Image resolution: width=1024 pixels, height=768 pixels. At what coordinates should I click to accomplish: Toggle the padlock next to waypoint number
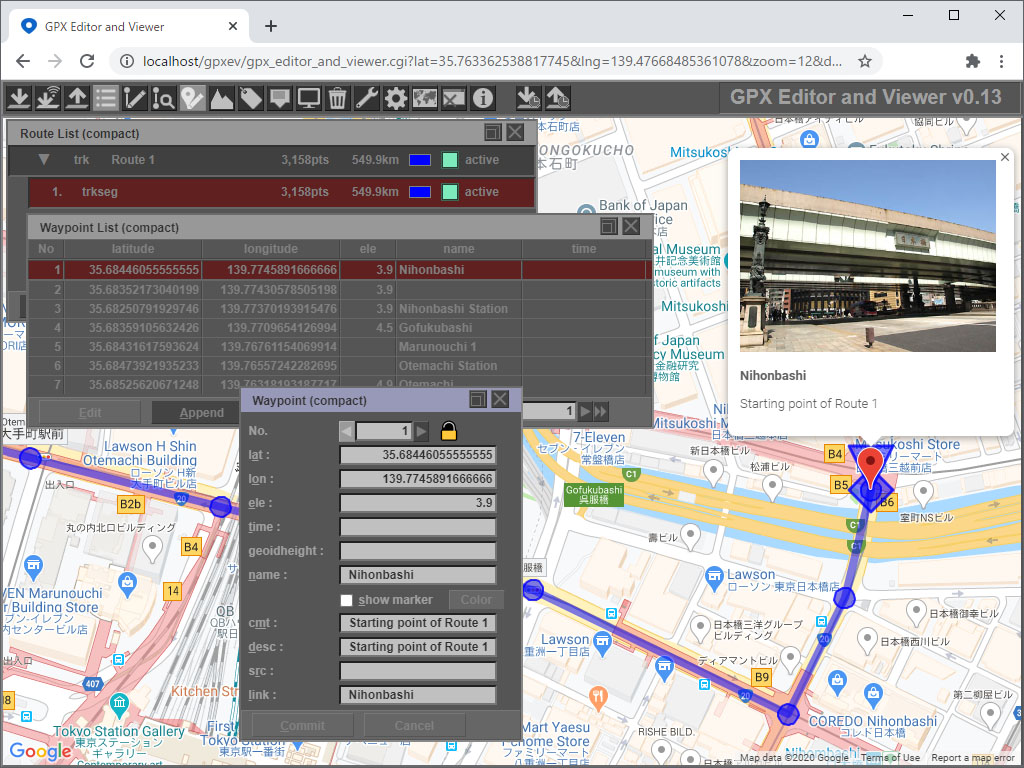pyautogui.click(x=449, y=431)
